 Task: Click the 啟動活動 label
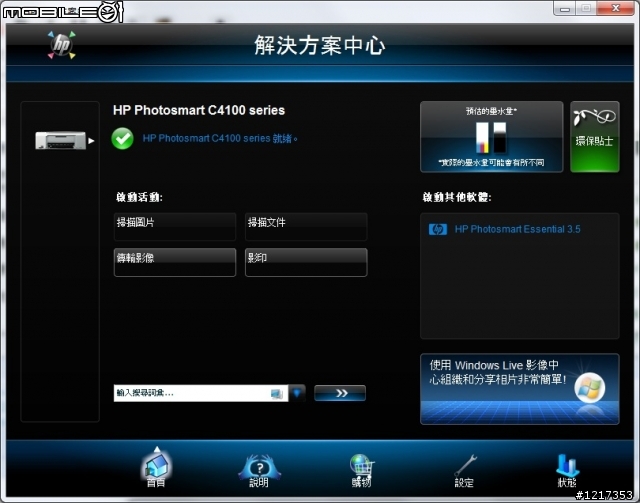tap(139, 198)
